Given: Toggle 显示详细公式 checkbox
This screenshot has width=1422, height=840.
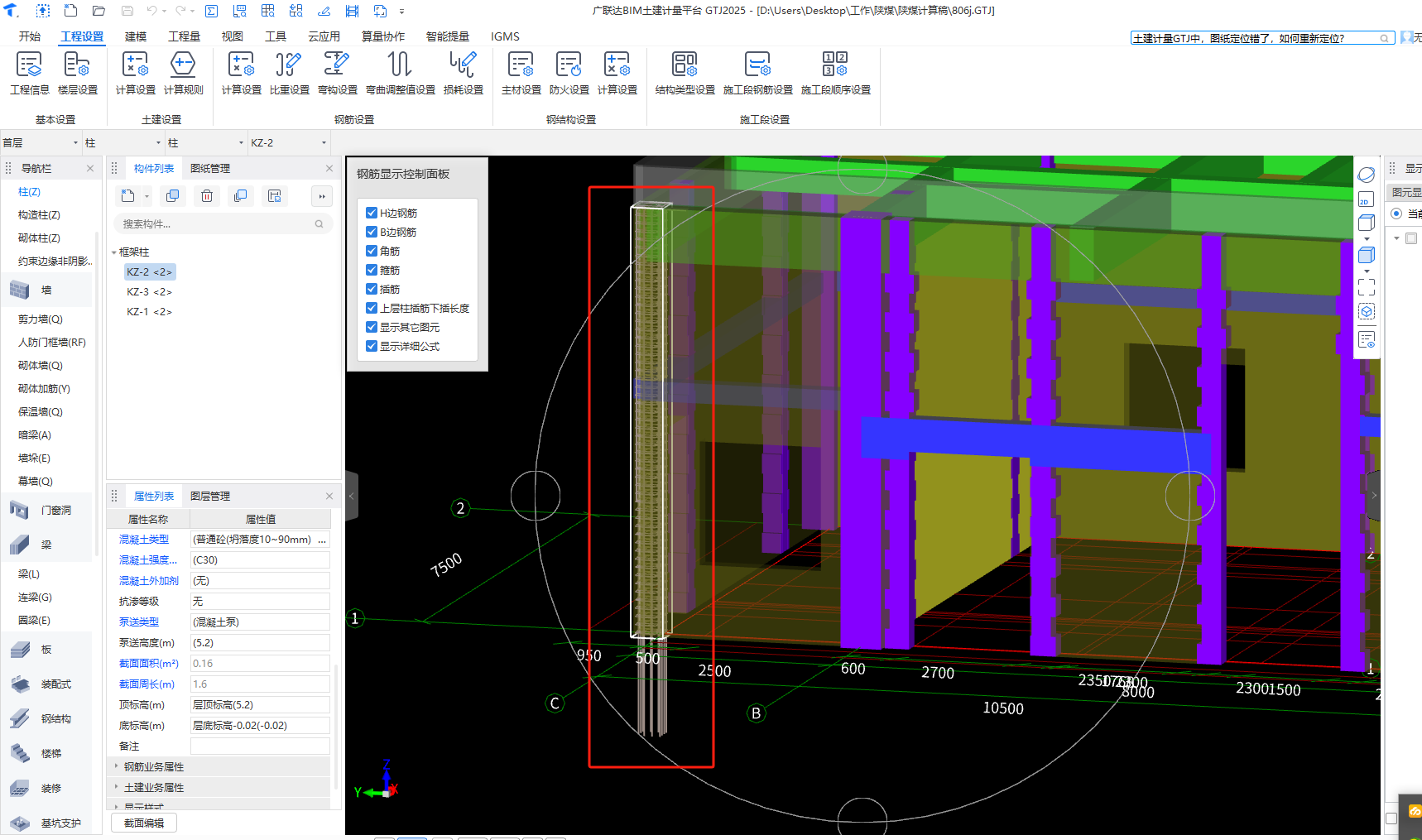Looking at the screenshot, I should pyautogui.click(x=372, y=346).
